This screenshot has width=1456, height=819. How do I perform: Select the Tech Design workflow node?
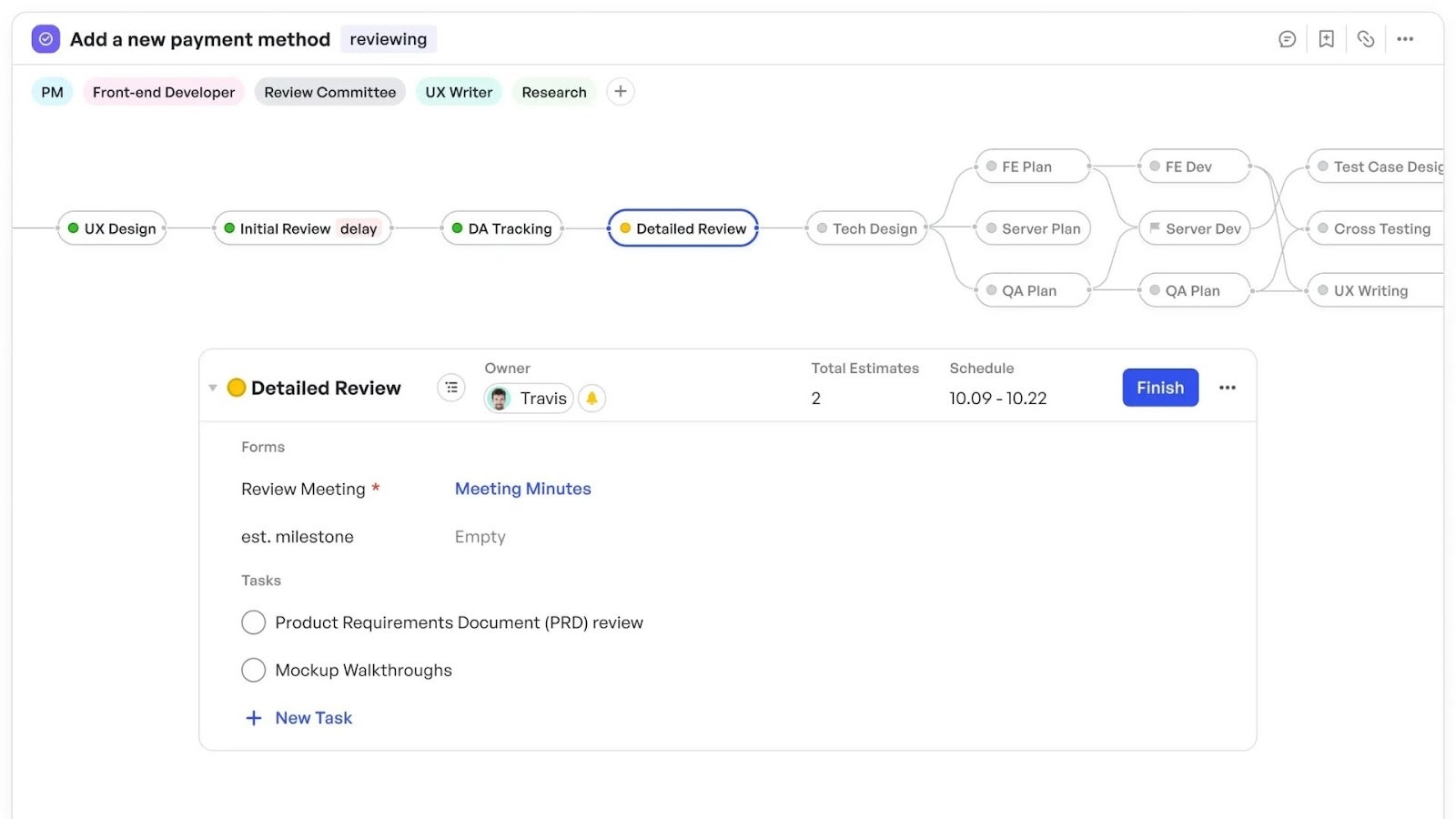pos(866,228)
